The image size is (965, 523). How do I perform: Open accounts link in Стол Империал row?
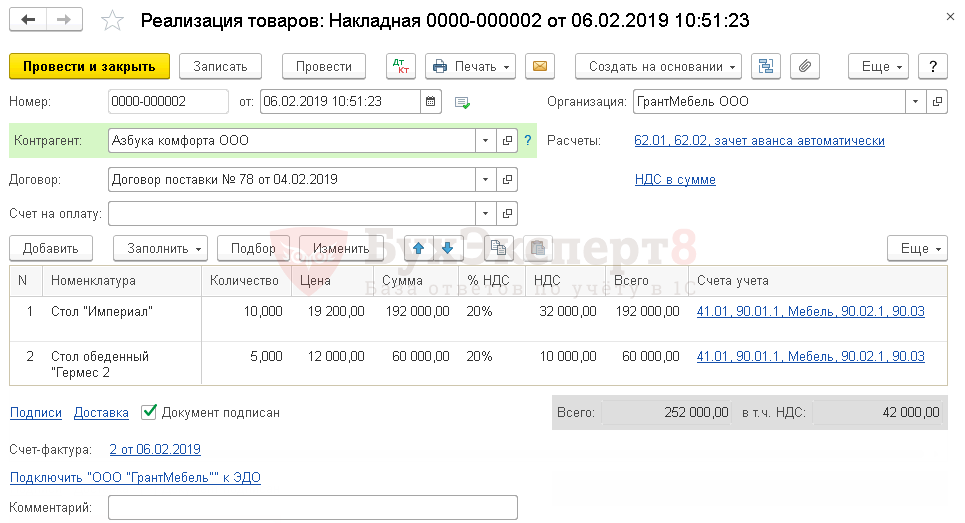(811, 311)
